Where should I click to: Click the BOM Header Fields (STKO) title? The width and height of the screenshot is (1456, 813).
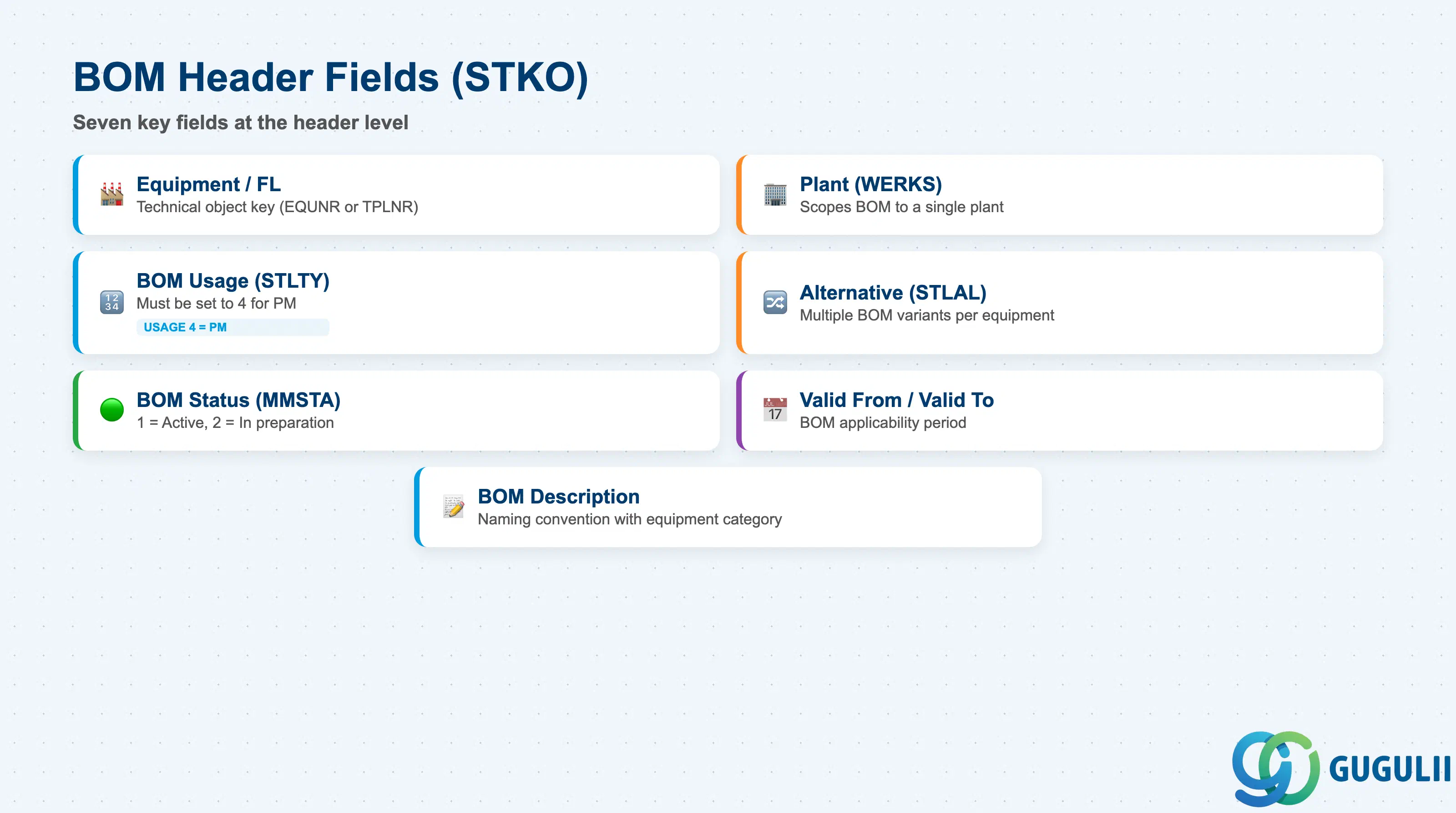pyautogui.click(x=331, y=77)
